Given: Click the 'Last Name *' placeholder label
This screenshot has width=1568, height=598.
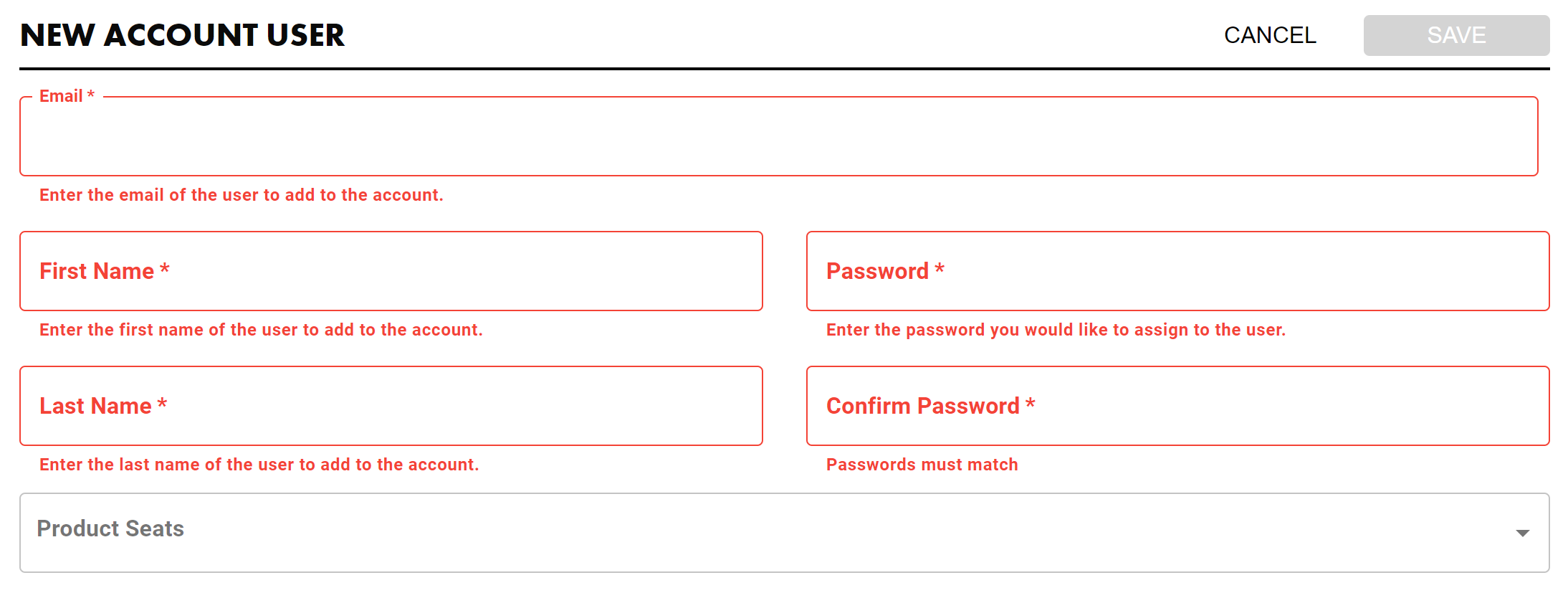Looking at the screenshot, I should coord(102,406).
